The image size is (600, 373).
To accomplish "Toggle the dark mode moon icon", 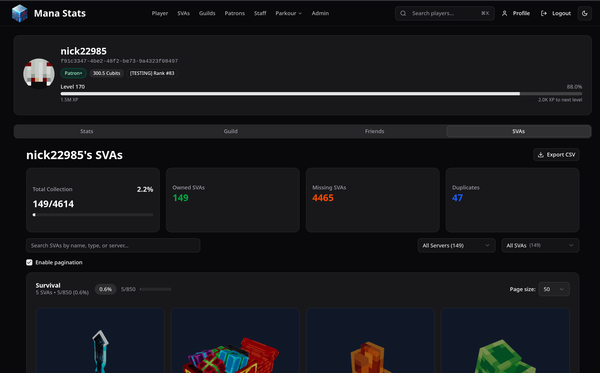I will pyautogui.click(x=585, y=13).
